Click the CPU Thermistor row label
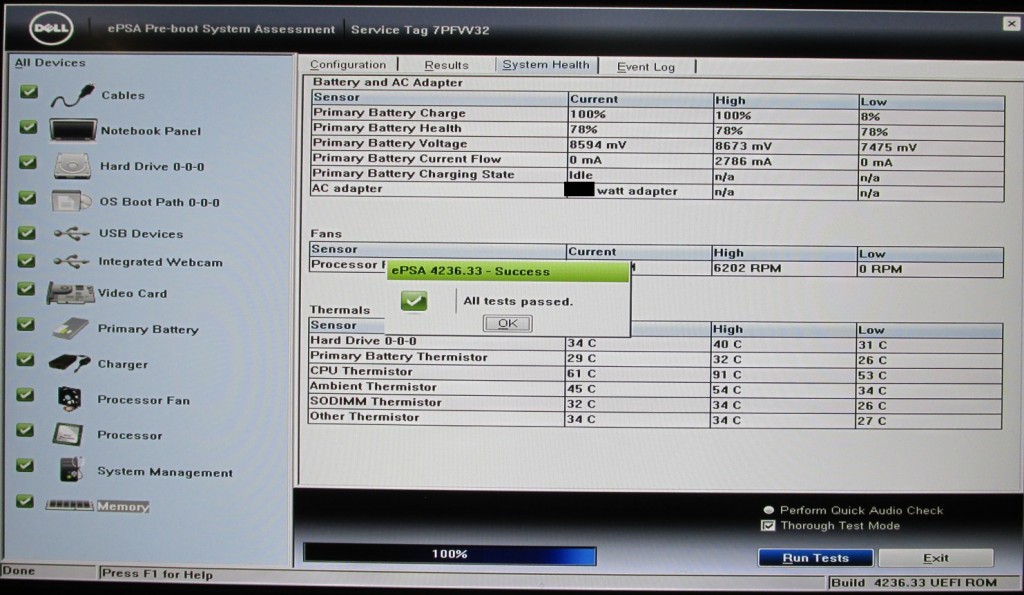 point(361,371)
